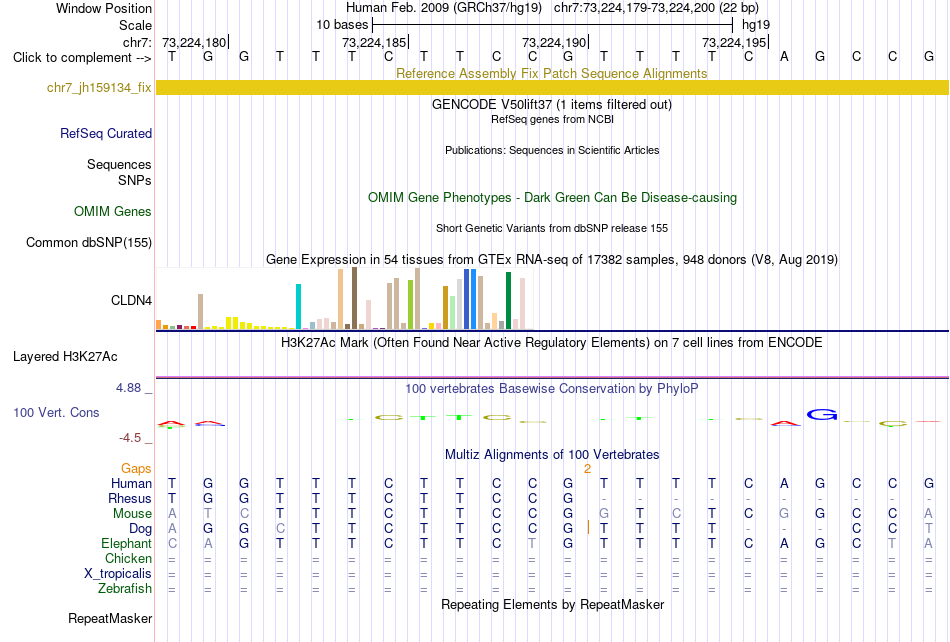Click the Window Position label
Screen dimensions: 950x642
tap(104, 8)
